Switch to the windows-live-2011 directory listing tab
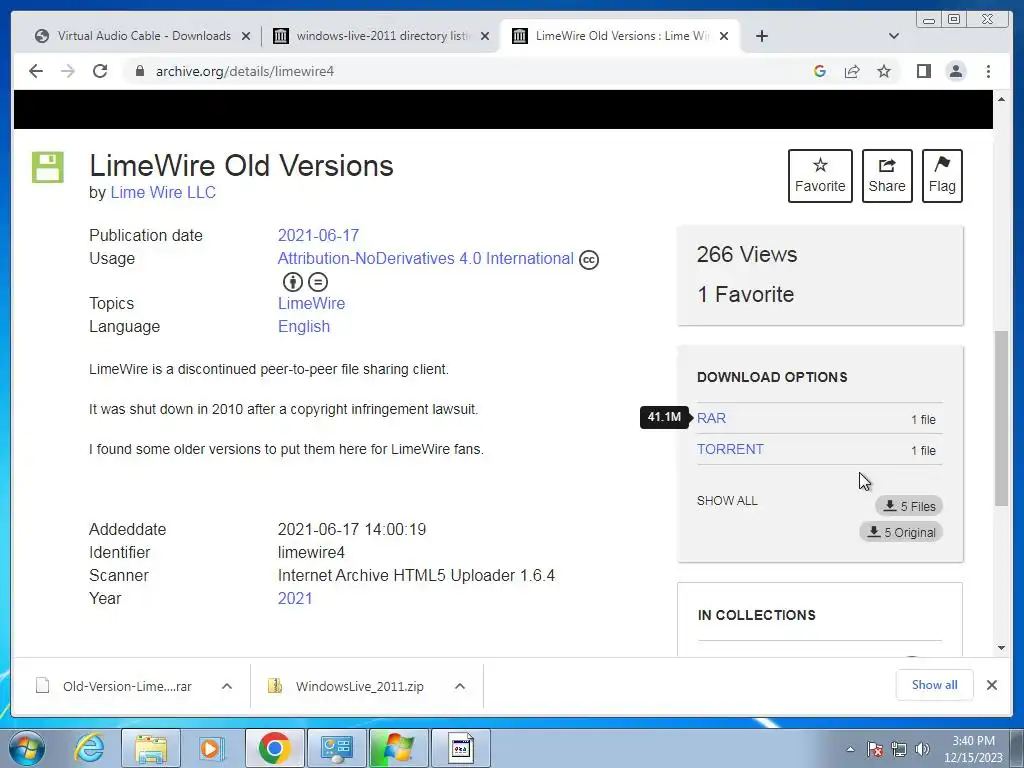The width and height of the screenshot is (1024, 768). 374,36
